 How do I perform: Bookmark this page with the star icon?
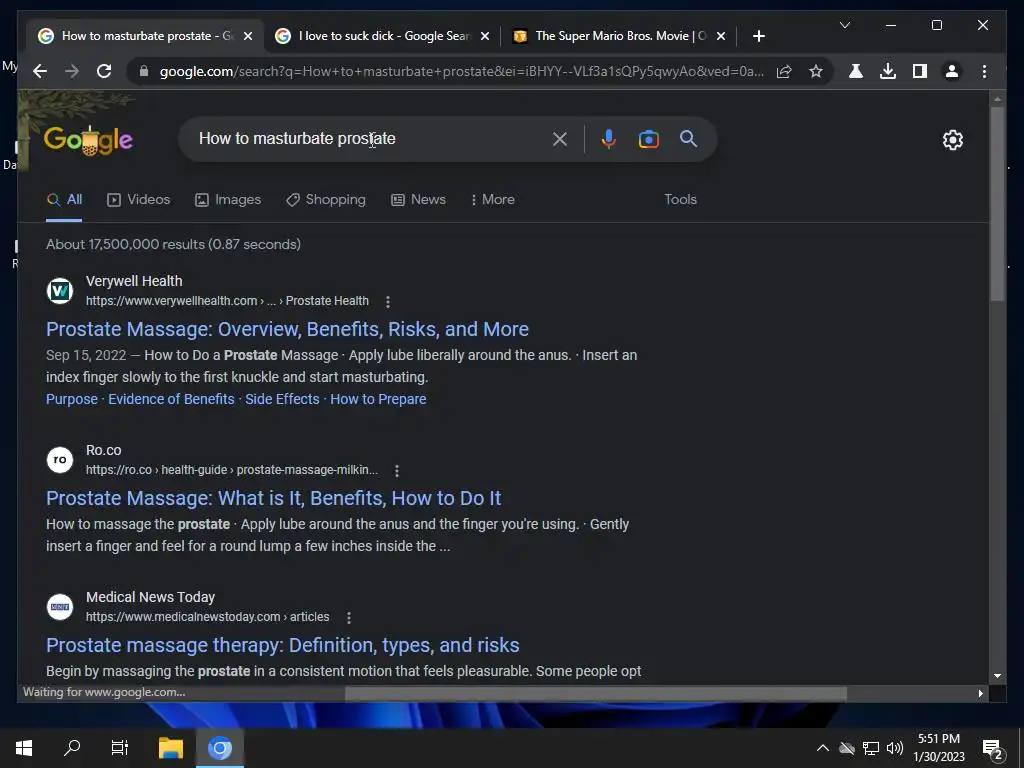[816, 71]
